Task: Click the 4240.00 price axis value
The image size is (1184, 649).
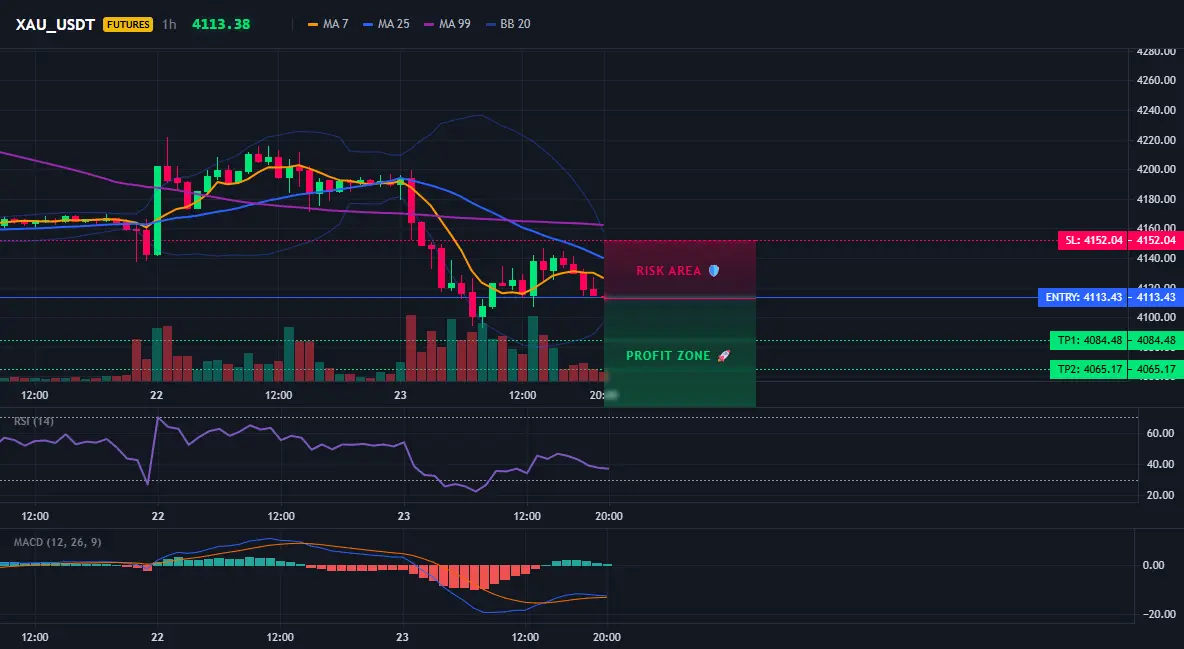Action: 1155,110
